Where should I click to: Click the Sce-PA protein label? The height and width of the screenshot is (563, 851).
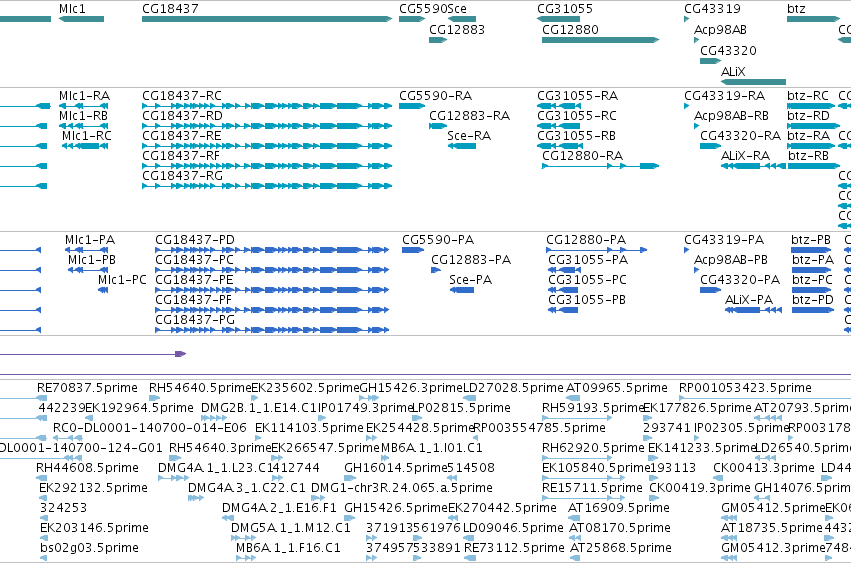coord(471,280)
